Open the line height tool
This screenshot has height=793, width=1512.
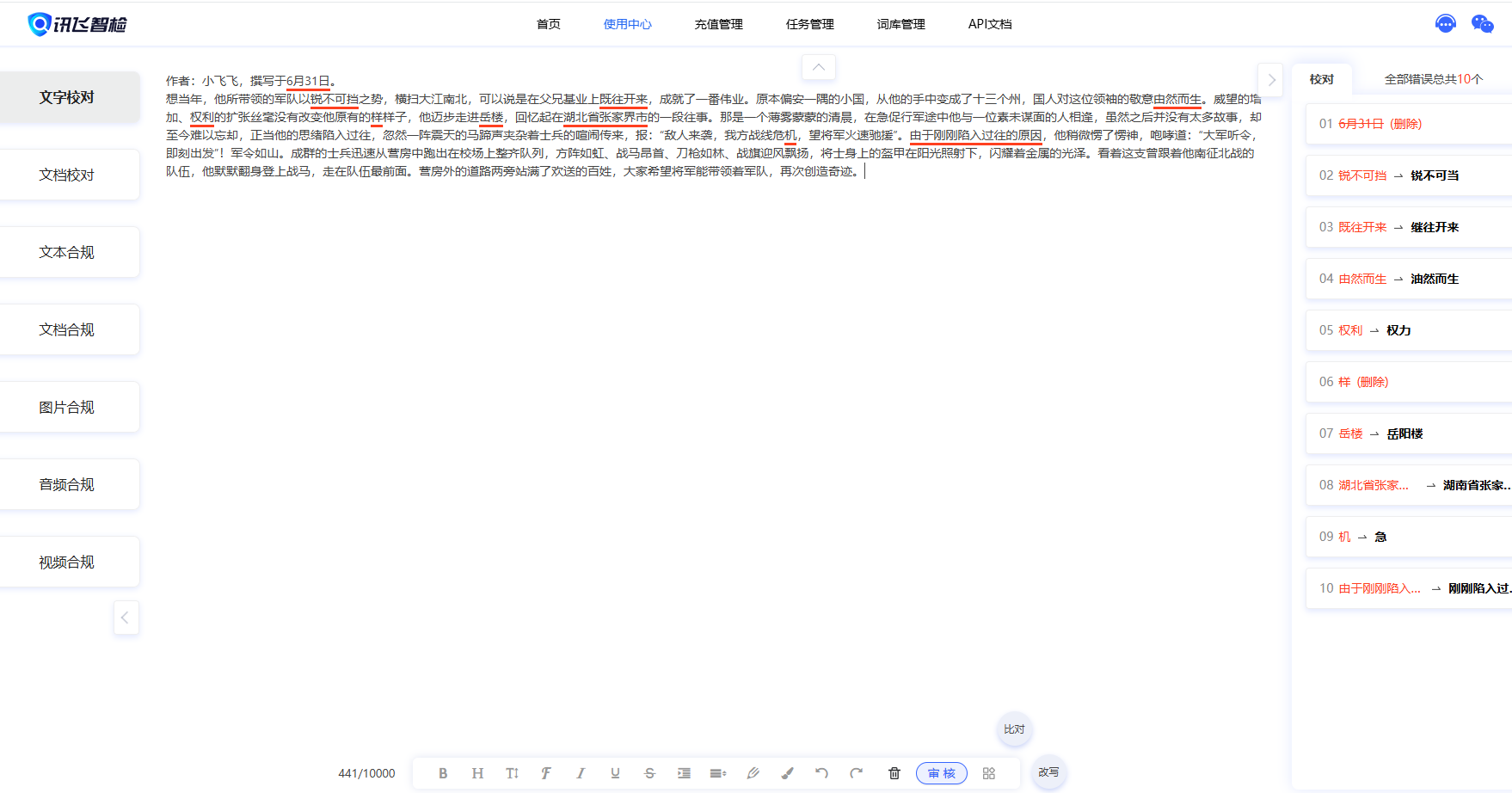[718, 773]
